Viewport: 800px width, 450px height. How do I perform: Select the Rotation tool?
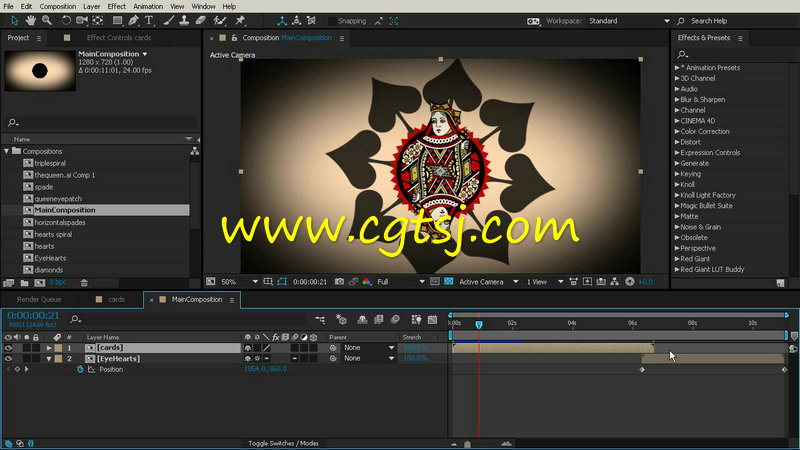66,20
